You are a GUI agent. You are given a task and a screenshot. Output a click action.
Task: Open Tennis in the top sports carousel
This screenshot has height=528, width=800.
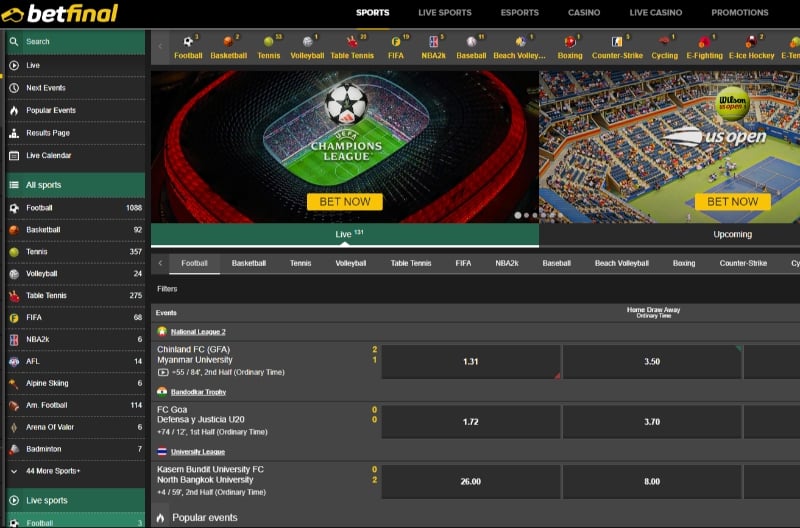[269, 48]
